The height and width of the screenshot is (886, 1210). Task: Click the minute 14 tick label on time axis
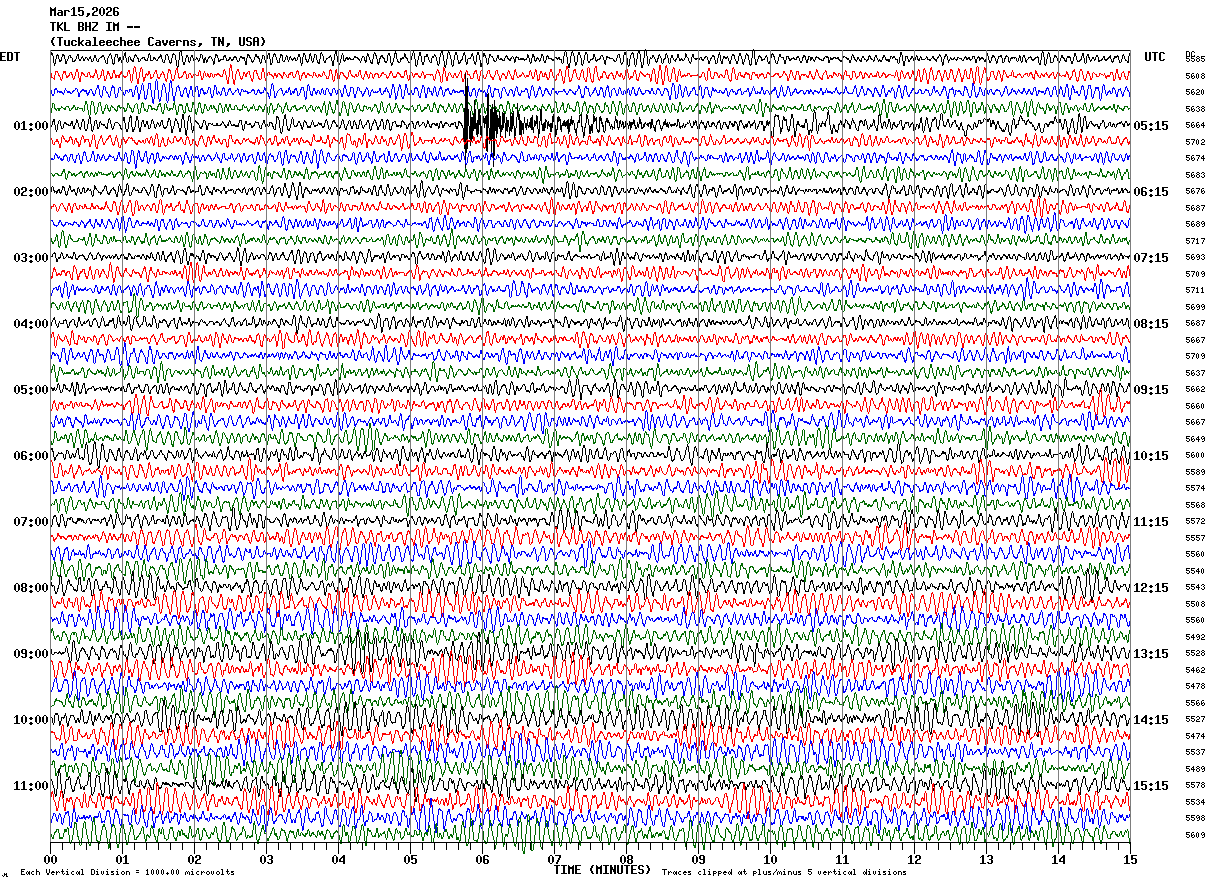(x=1058, y=859)
